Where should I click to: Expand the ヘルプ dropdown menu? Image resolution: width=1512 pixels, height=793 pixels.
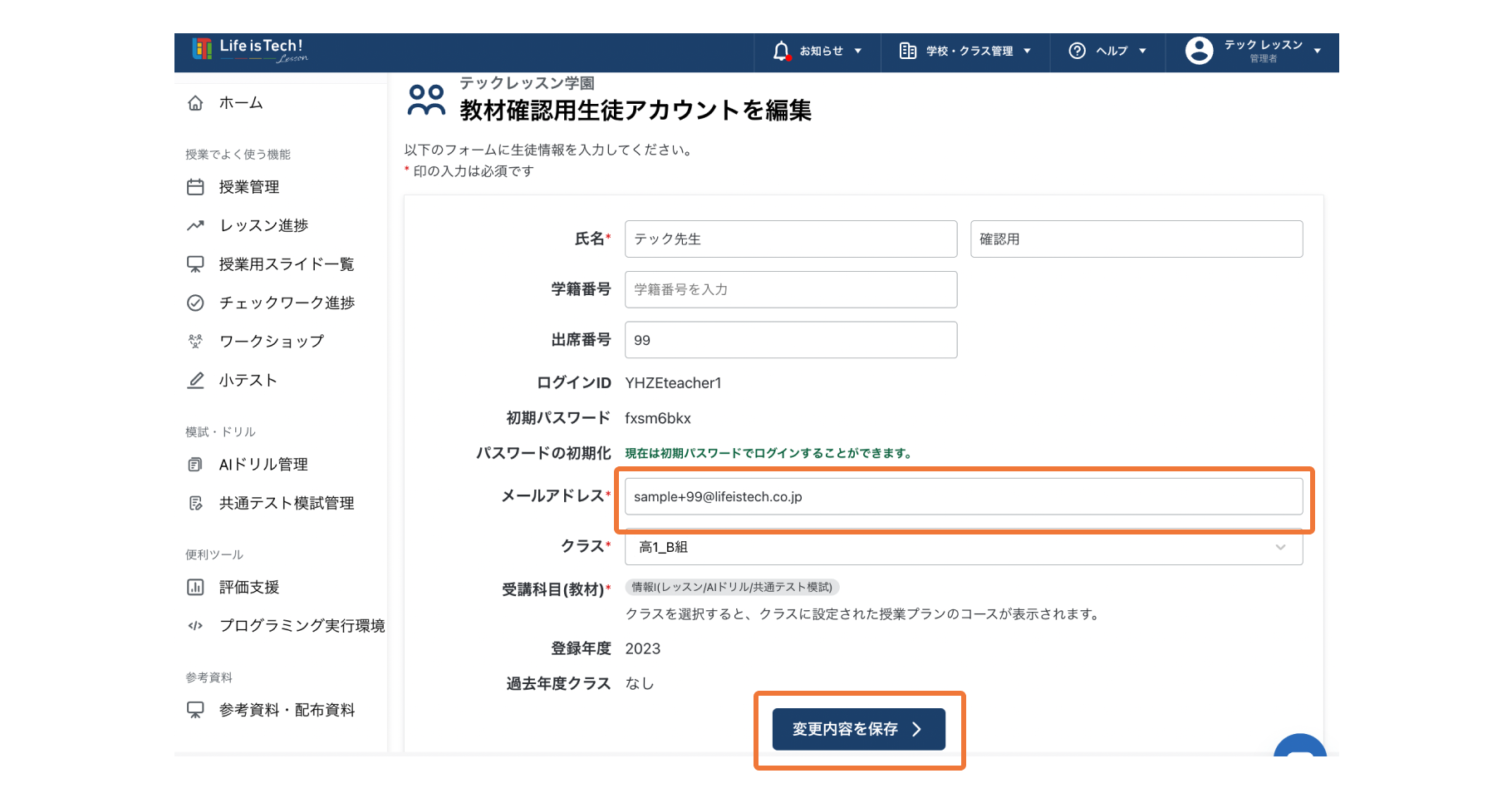pyautogui.click(x=1107, y=52)
